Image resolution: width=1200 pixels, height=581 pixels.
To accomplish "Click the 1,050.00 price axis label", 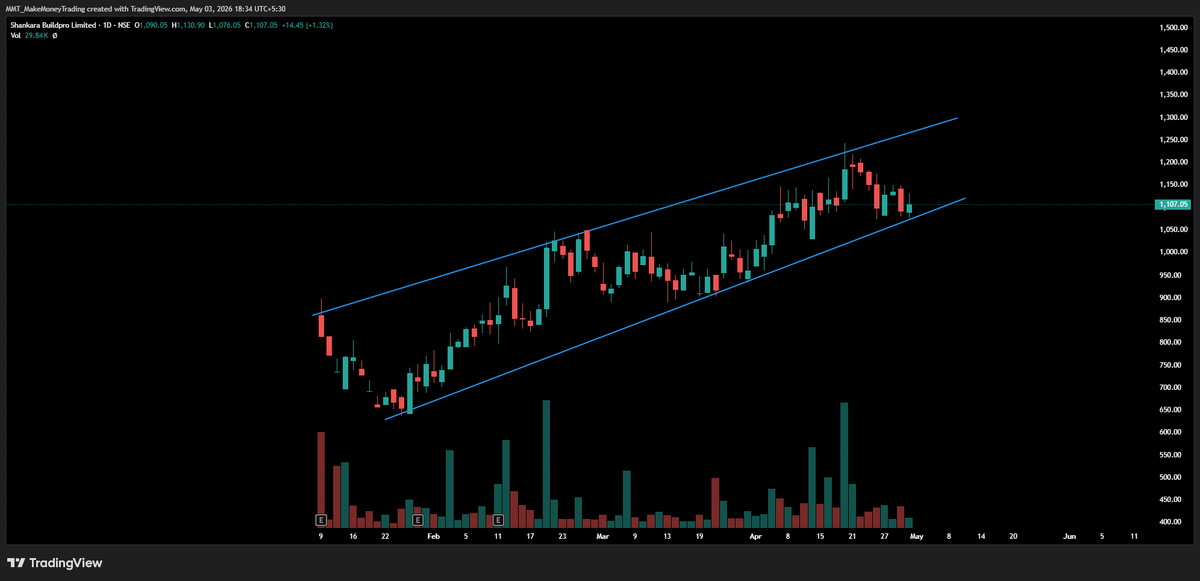I will (x=1174, y=230).
